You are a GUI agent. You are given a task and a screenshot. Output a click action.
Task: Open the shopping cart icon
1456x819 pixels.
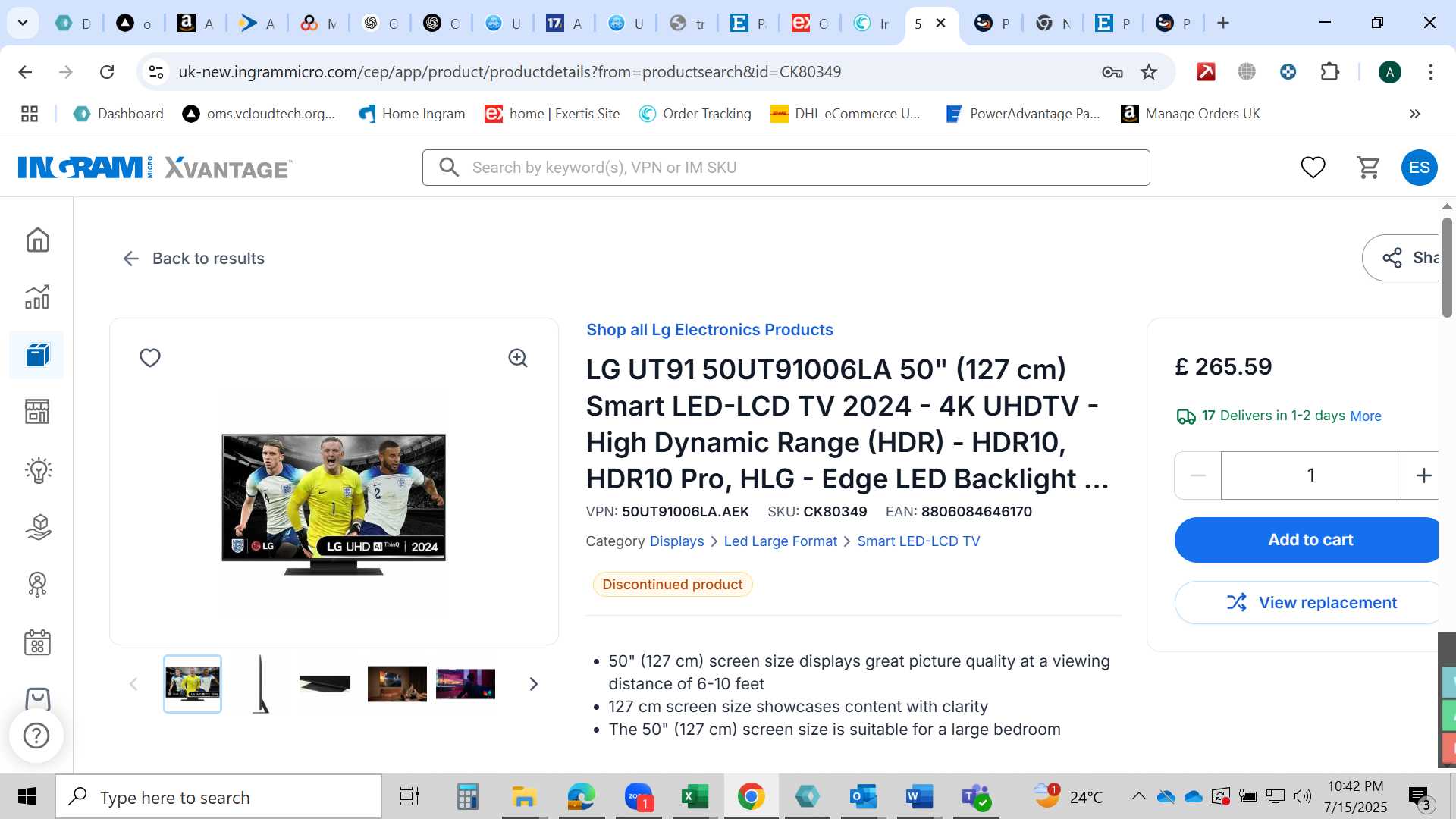(1368, 168)
